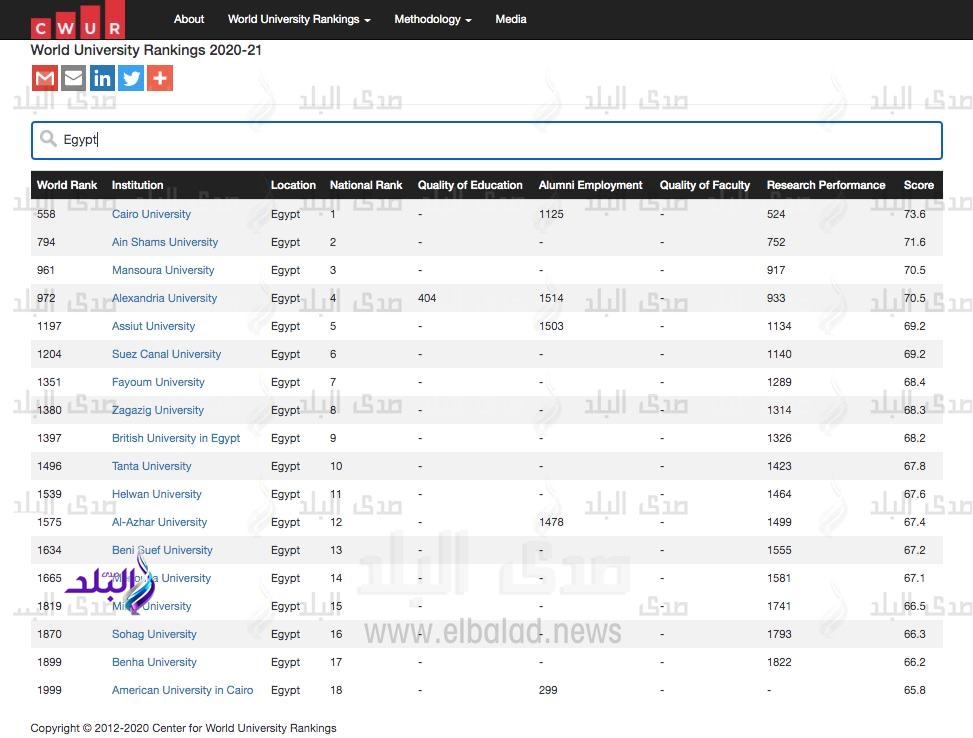Open the About menu item
This screenshot has width=973, height=738.
(x=189, y=19)
